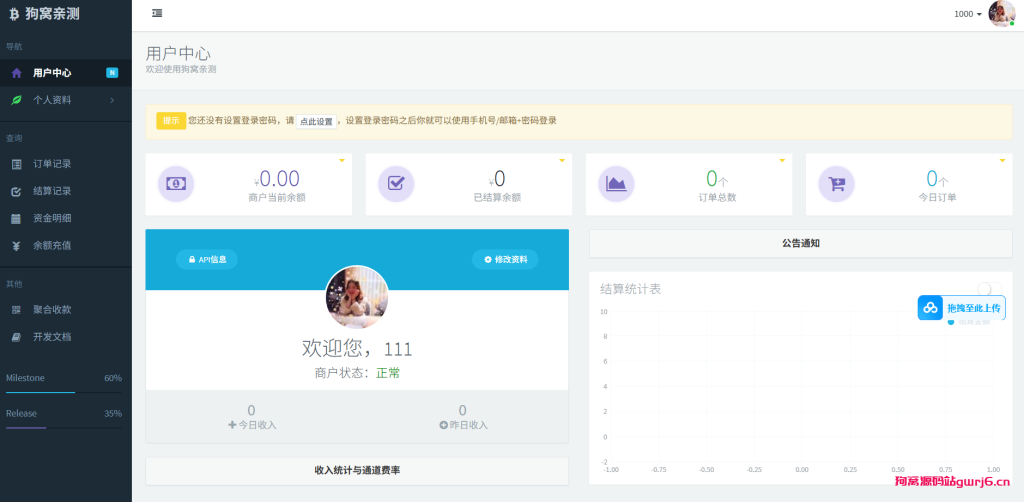Click the yellow corner arrow on the 订单总数 card
The width and height of the screenshot is (1024, 502).
coord(782,160)
